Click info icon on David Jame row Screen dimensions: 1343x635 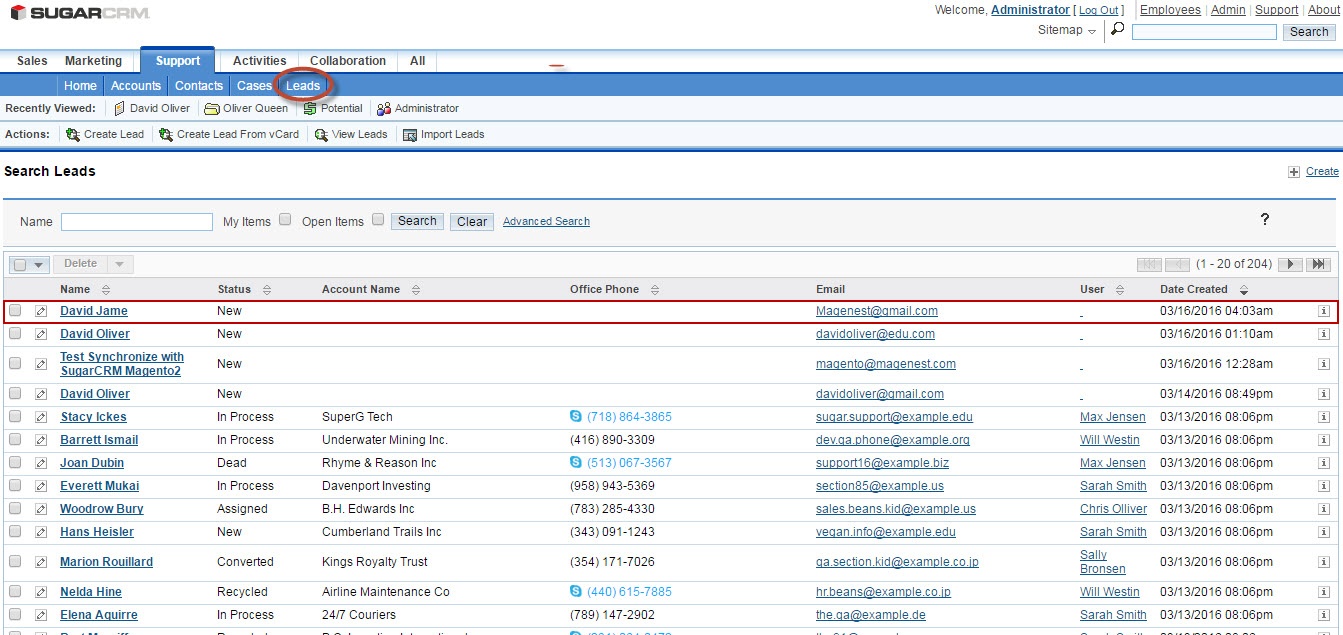[x=1323, y=311]
